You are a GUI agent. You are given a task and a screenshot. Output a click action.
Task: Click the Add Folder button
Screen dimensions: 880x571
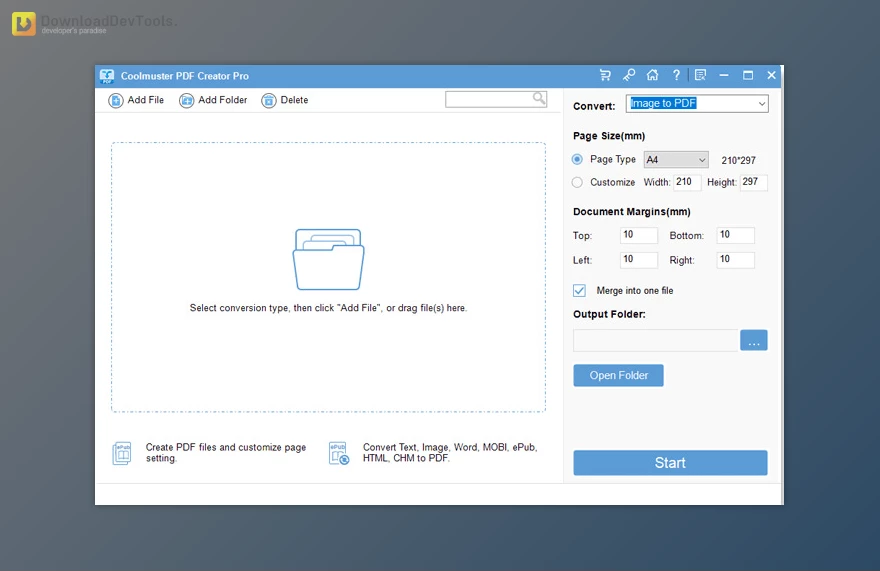213,100
